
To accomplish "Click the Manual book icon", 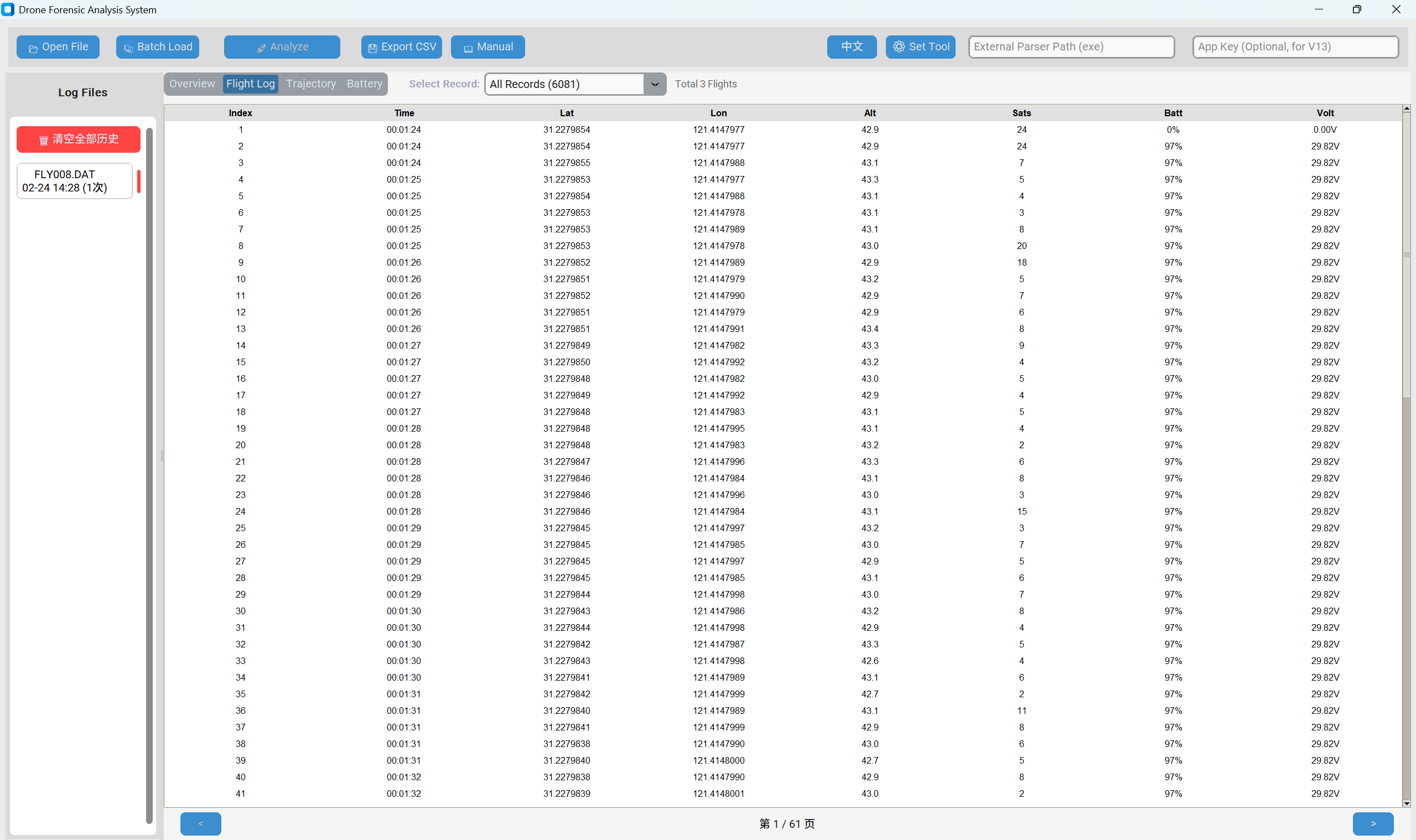I will pyautogui.click(x=468, y=48).
